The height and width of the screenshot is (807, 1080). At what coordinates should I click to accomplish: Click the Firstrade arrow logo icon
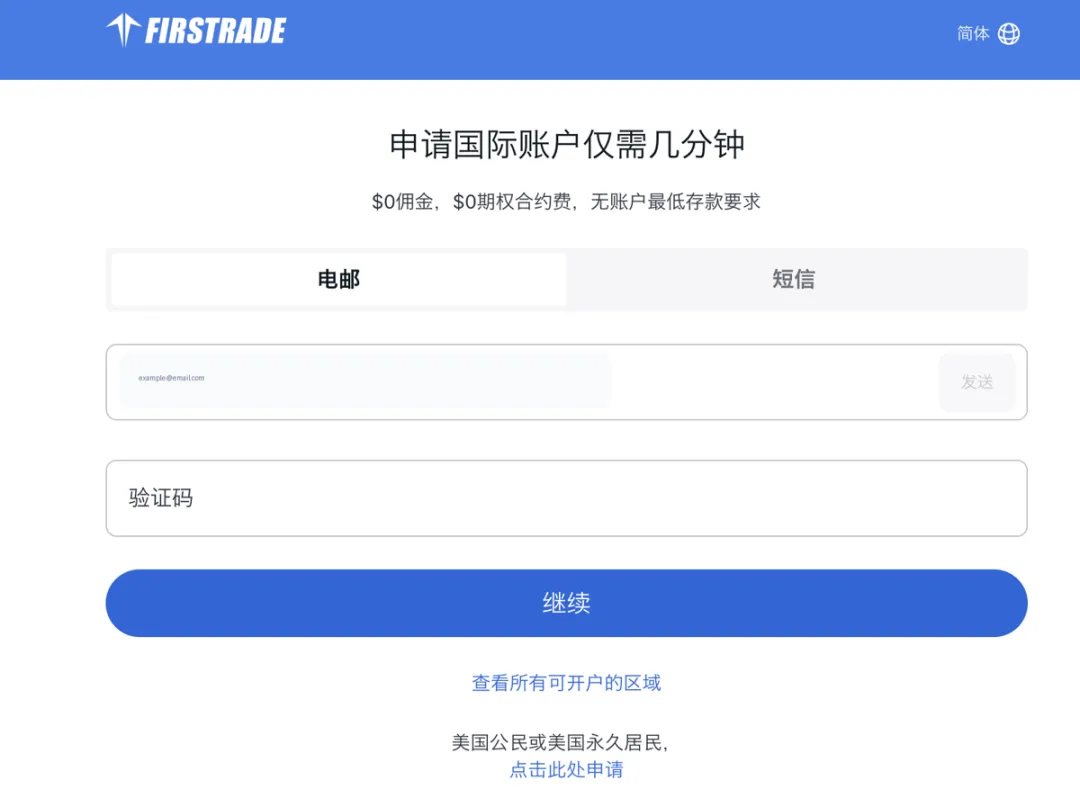click(123, 30)
